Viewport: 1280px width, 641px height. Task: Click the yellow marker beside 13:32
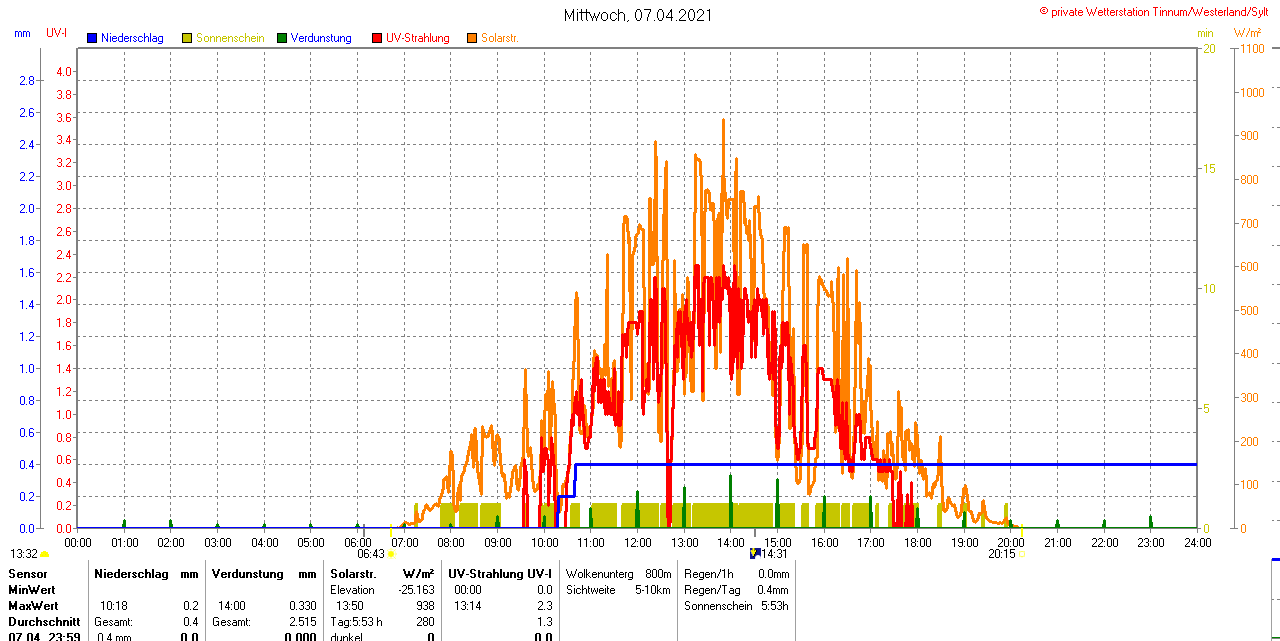(44, 554)
